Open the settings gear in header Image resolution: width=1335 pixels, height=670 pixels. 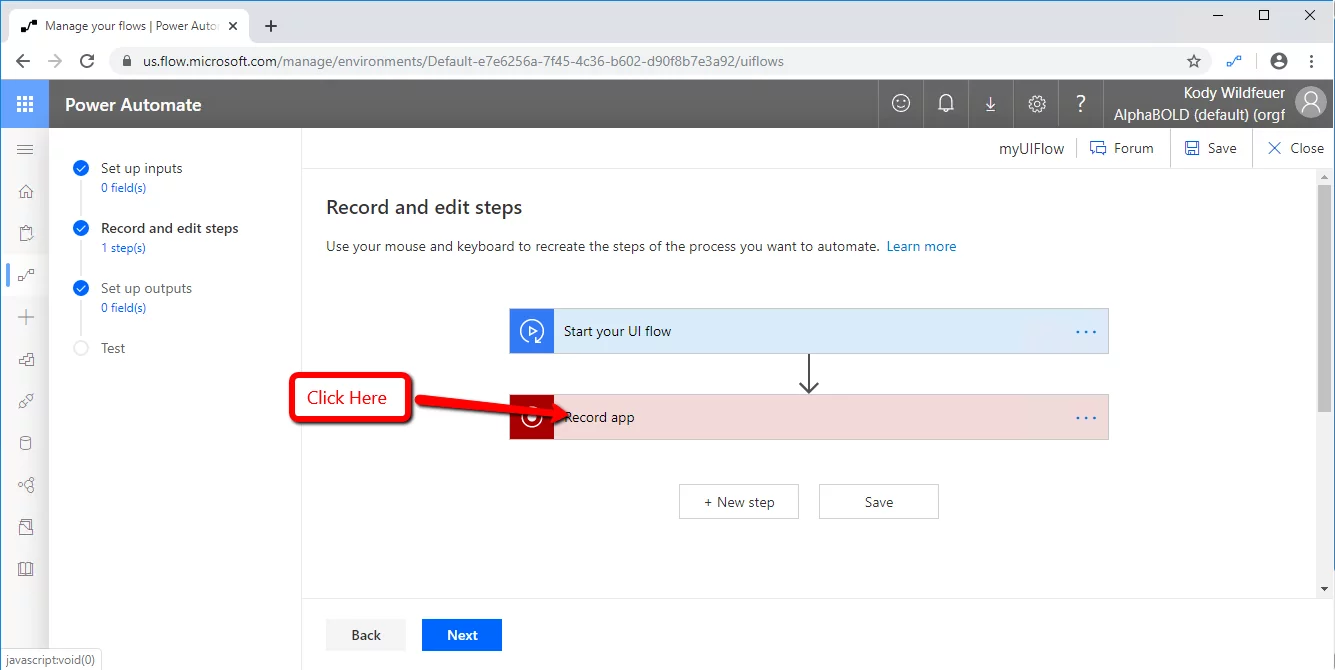pyautogui.click(x=1036, y=103)
